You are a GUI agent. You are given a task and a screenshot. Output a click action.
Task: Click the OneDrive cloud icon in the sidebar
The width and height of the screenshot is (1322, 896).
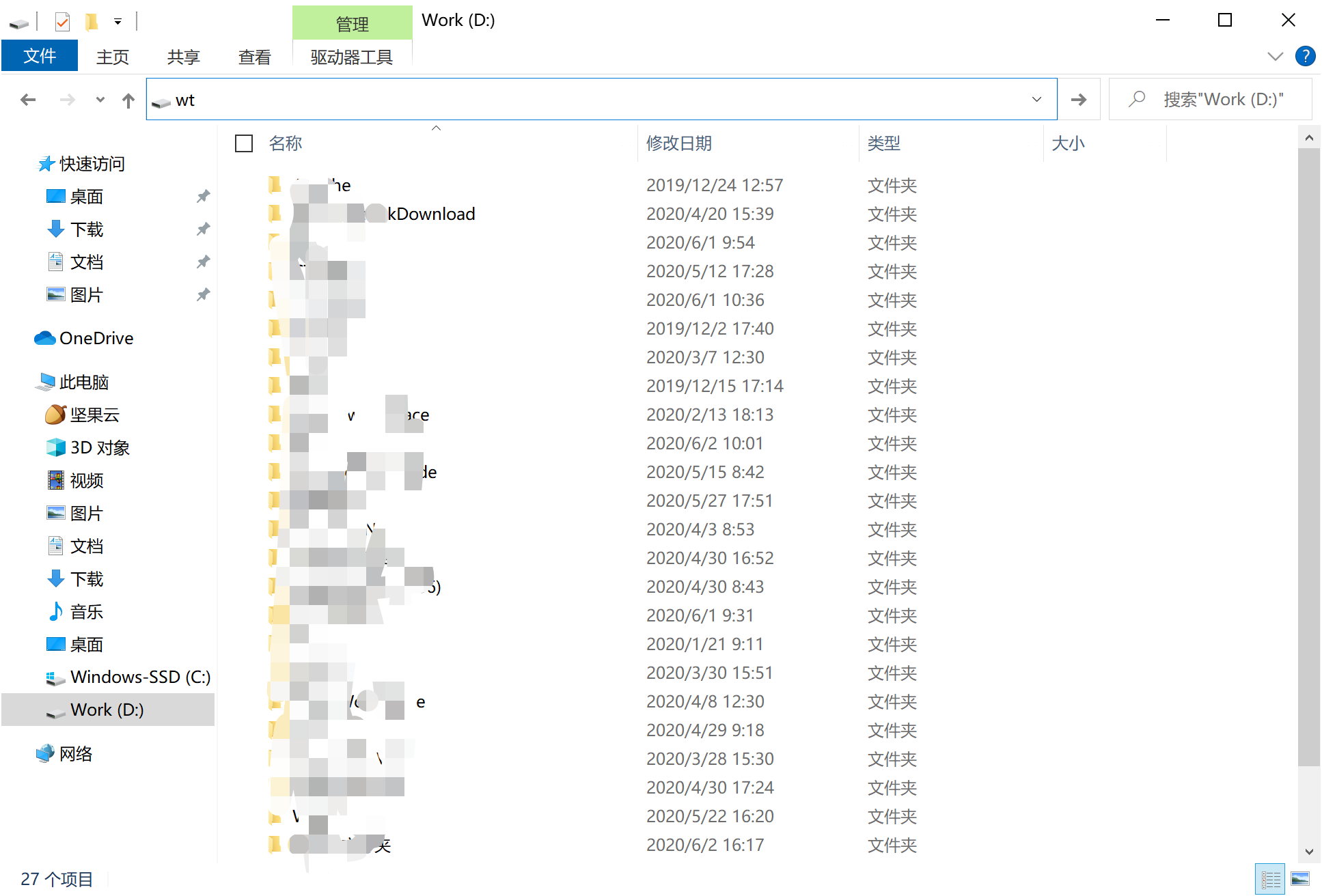click(x=43, y=337)
